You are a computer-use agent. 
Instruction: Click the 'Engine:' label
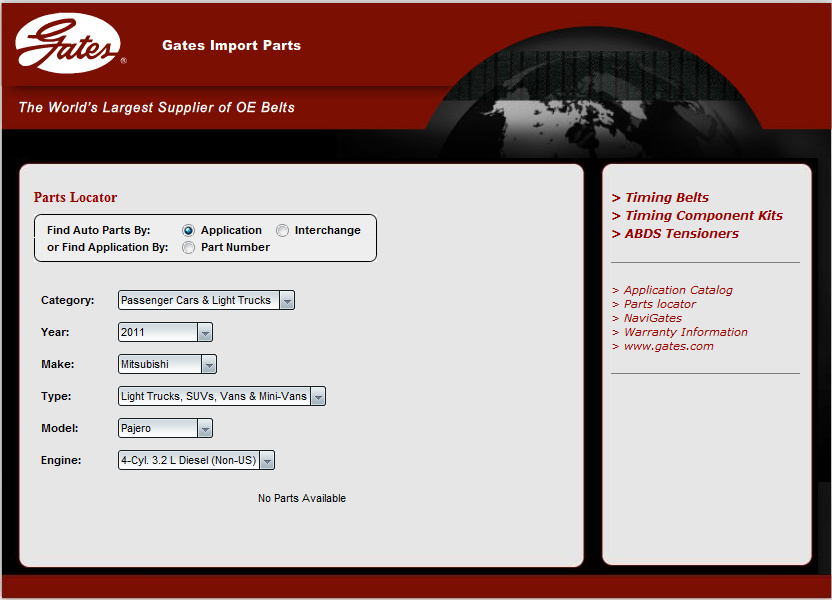[61, 460]
